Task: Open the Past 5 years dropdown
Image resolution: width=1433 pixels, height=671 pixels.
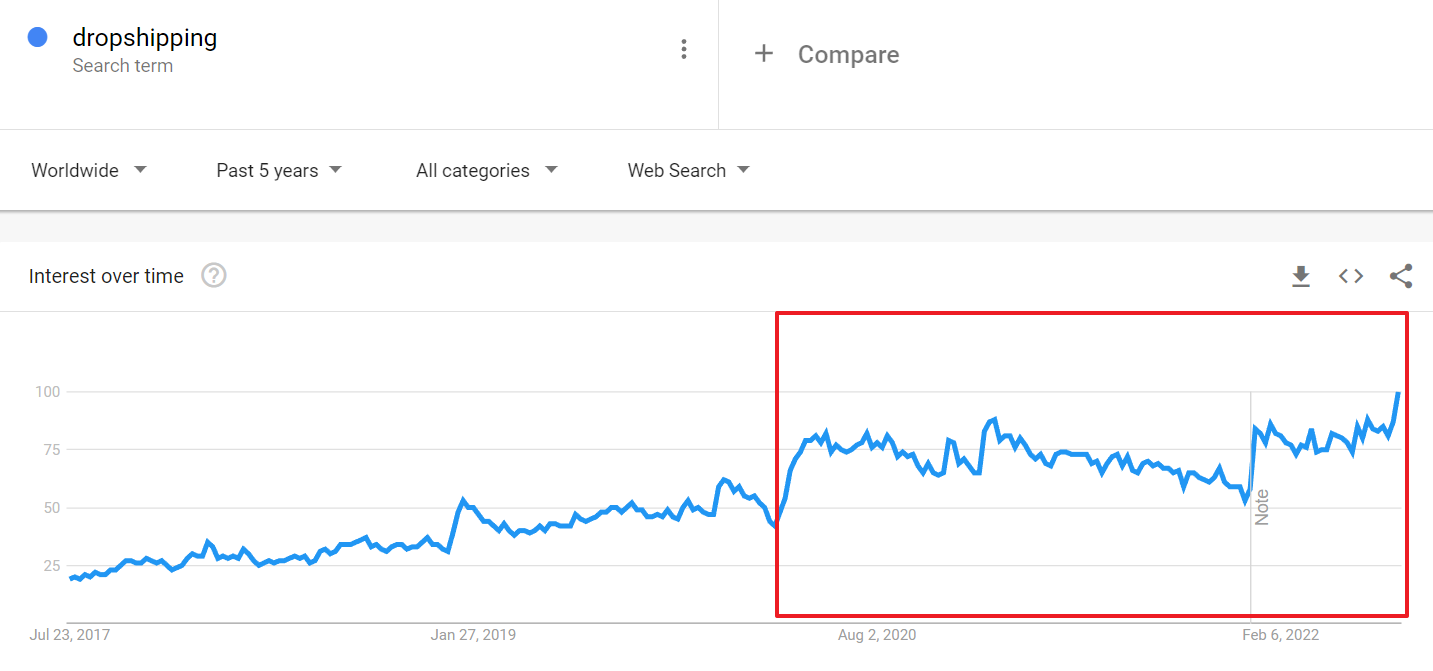Action: click(x=279, y=170)
